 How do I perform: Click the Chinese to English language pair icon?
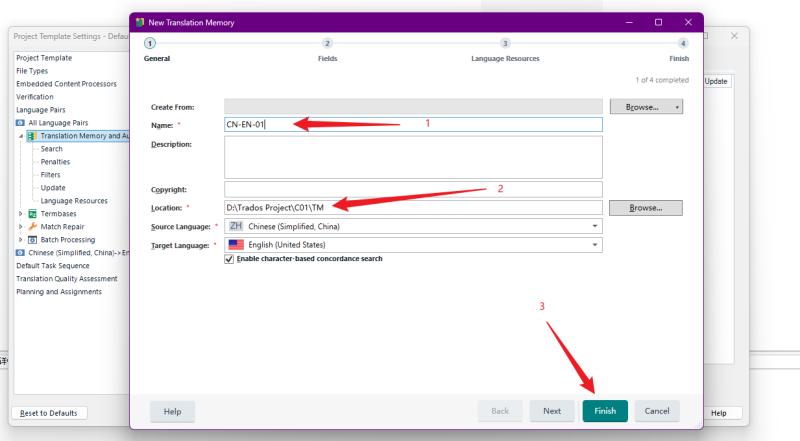(x=20, y=253)
